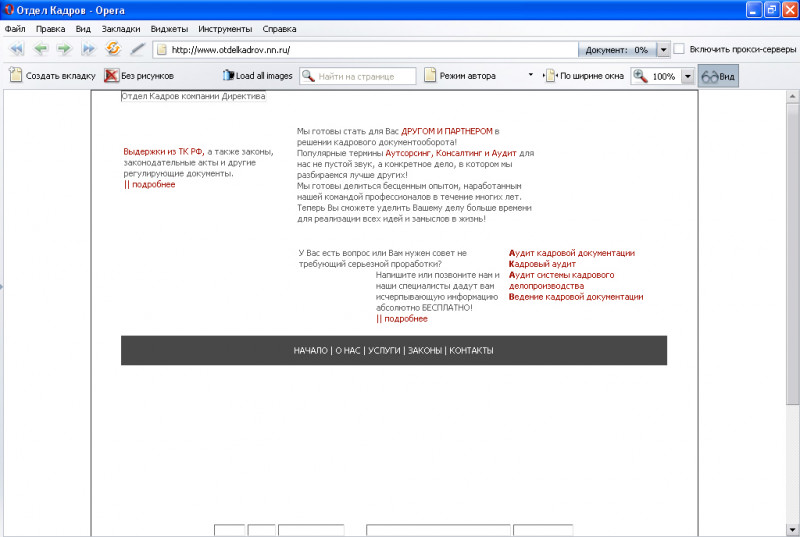Image resolution: width=800 pixels, height=537 pixels.
Task: Click подробнее link under БЕСПЛАТНО text
Action: pos(402,318)
